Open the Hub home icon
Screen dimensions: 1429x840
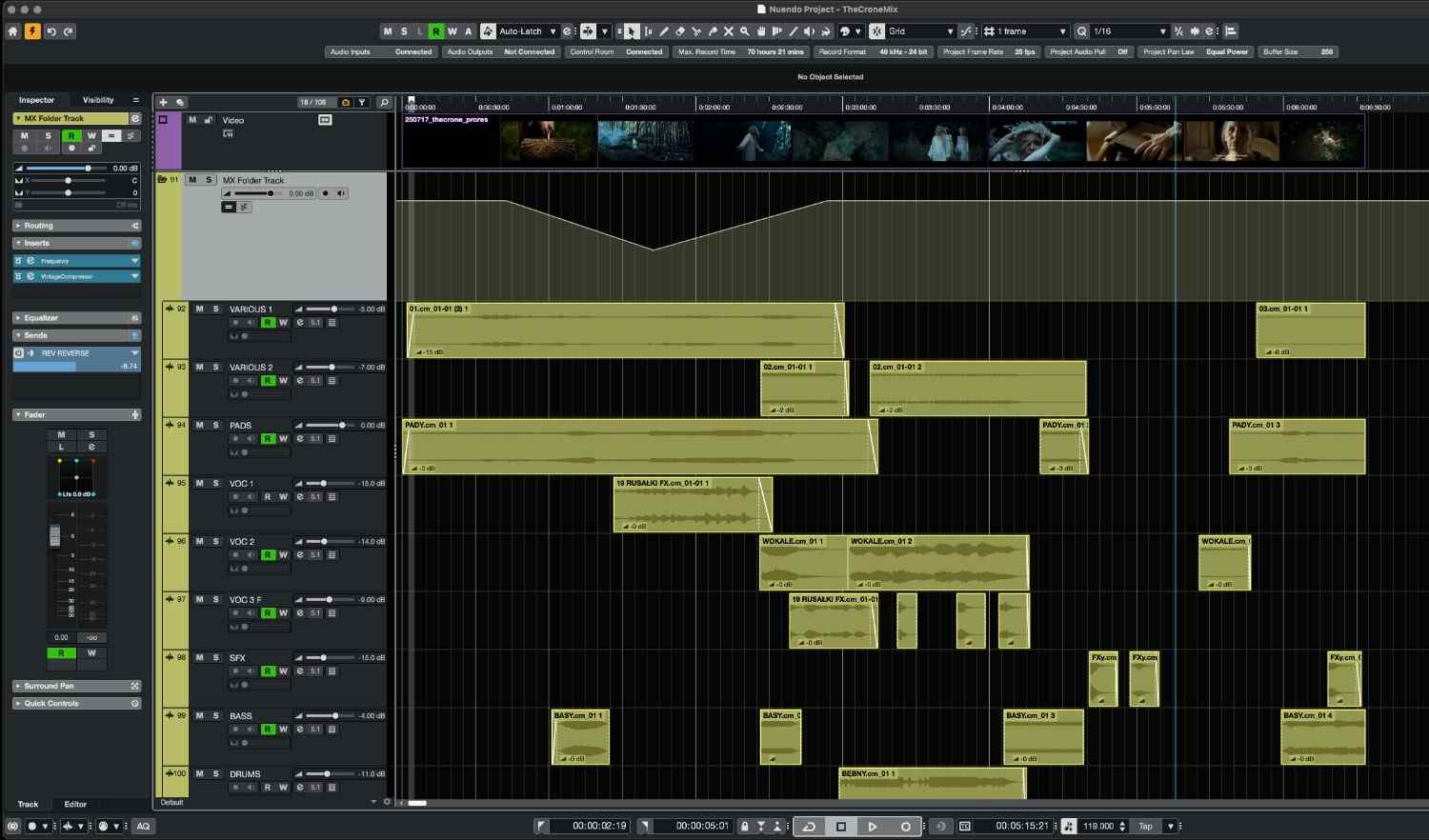(12, 31)
